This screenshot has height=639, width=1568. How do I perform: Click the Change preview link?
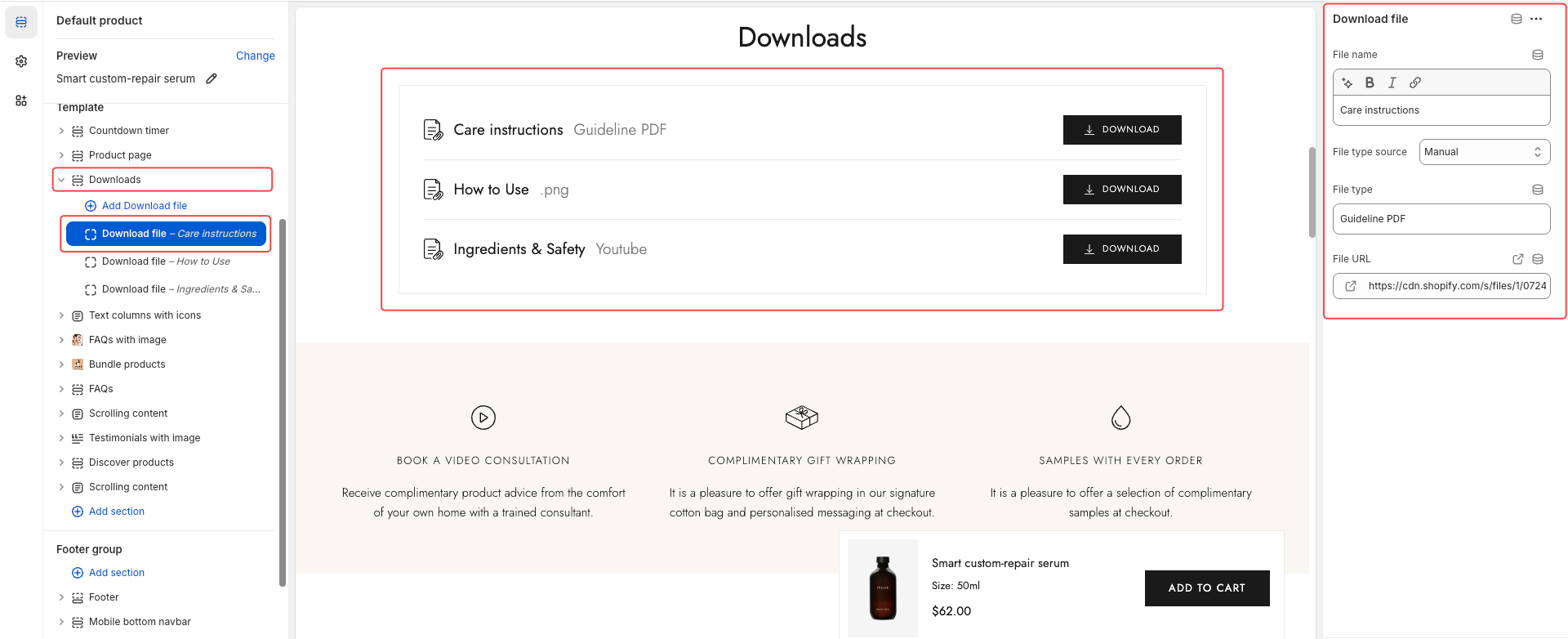[255, 56]
